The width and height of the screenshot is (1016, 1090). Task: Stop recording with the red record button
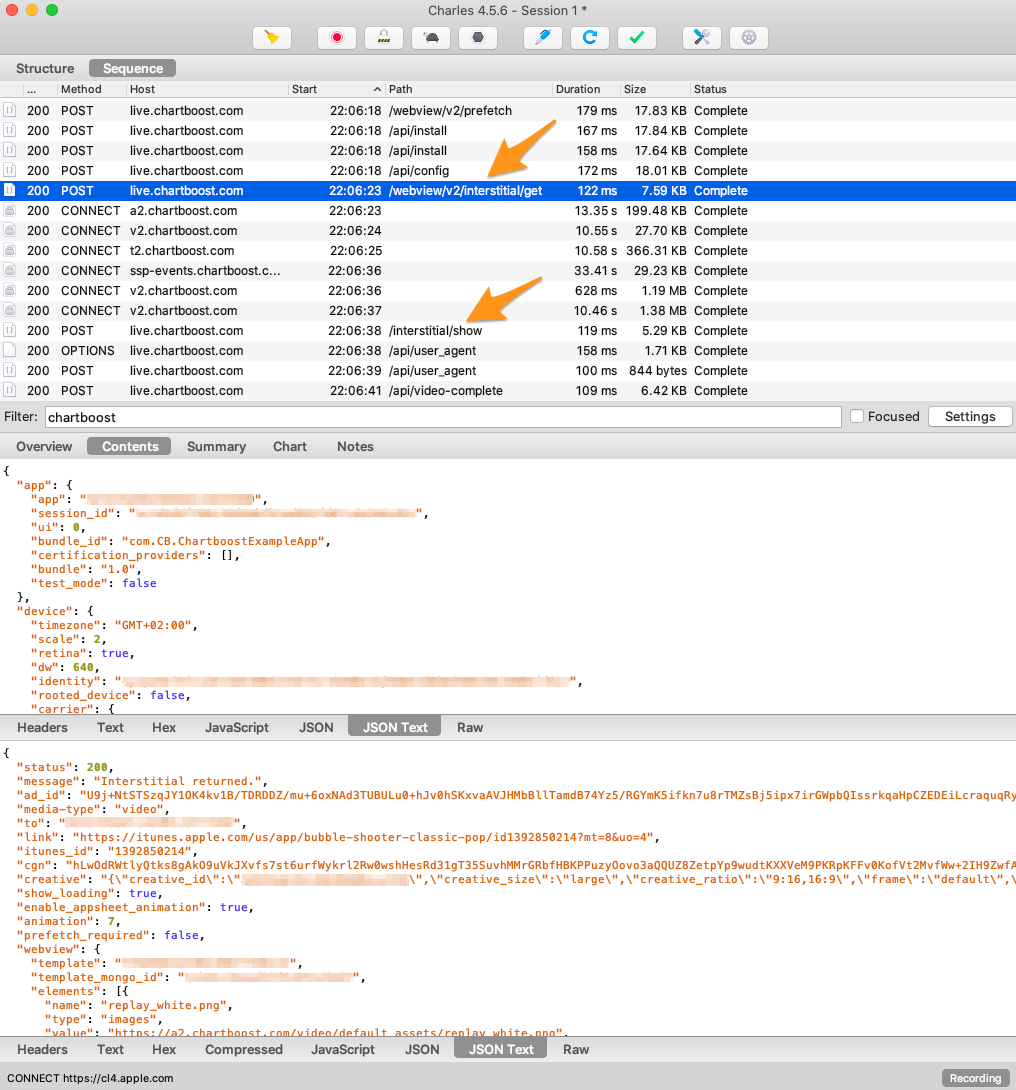337,38
